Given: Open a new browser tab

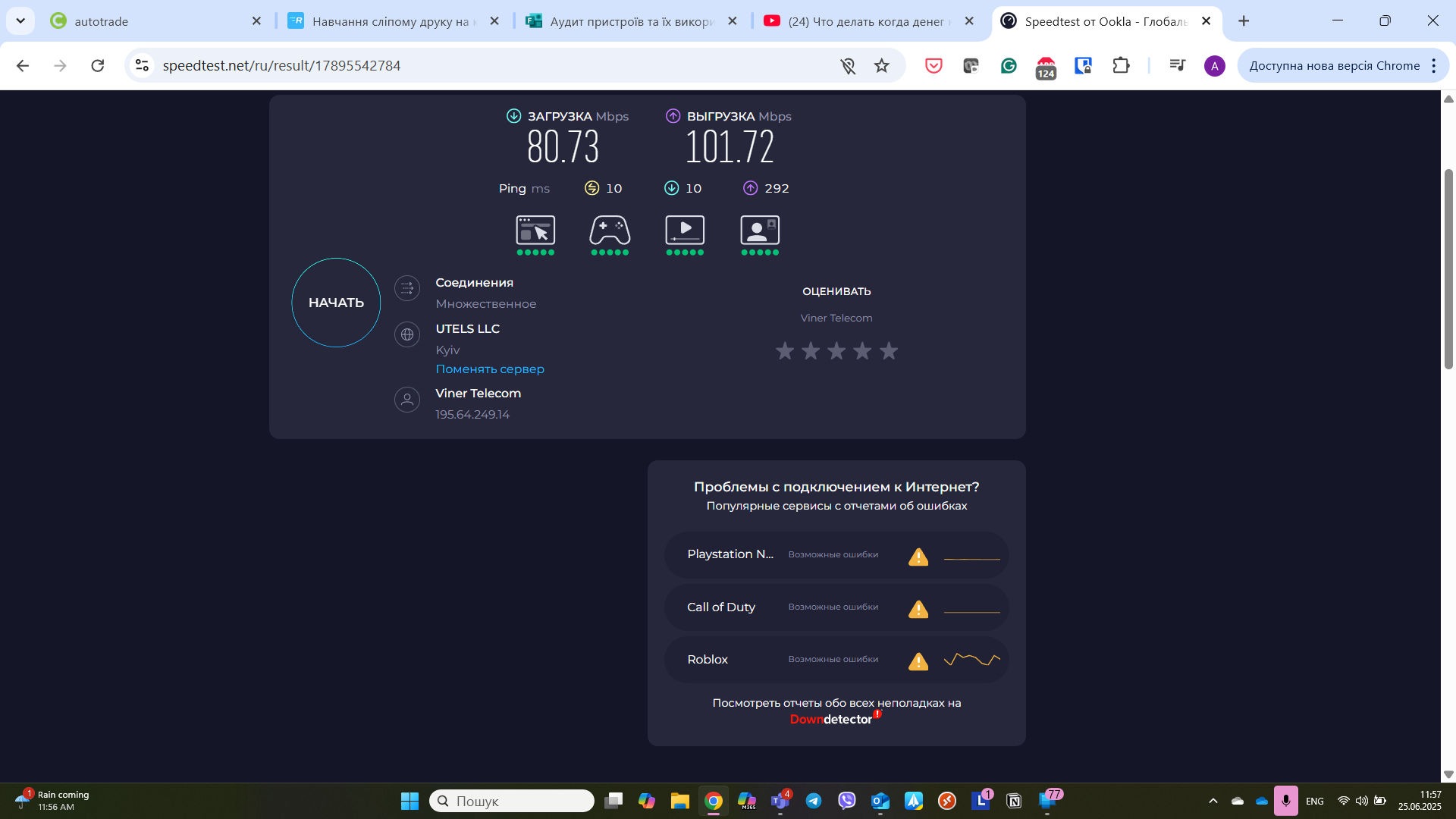Looking at the screenshot, I should pos(1244,21).
